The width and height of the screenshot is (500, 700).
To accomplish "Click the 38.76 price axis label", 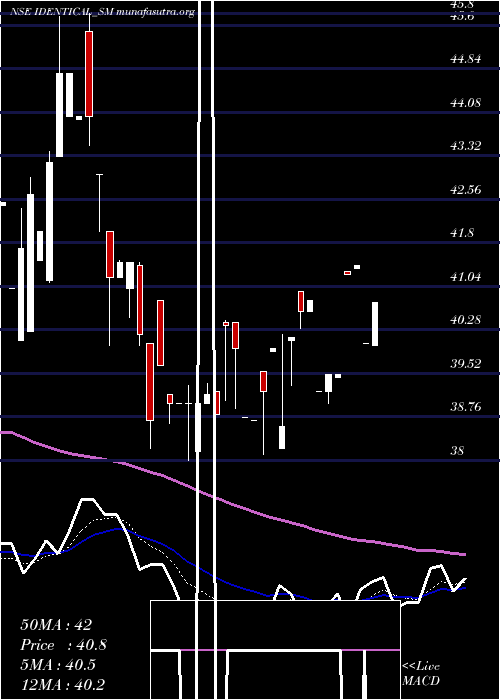I will 466,407.
